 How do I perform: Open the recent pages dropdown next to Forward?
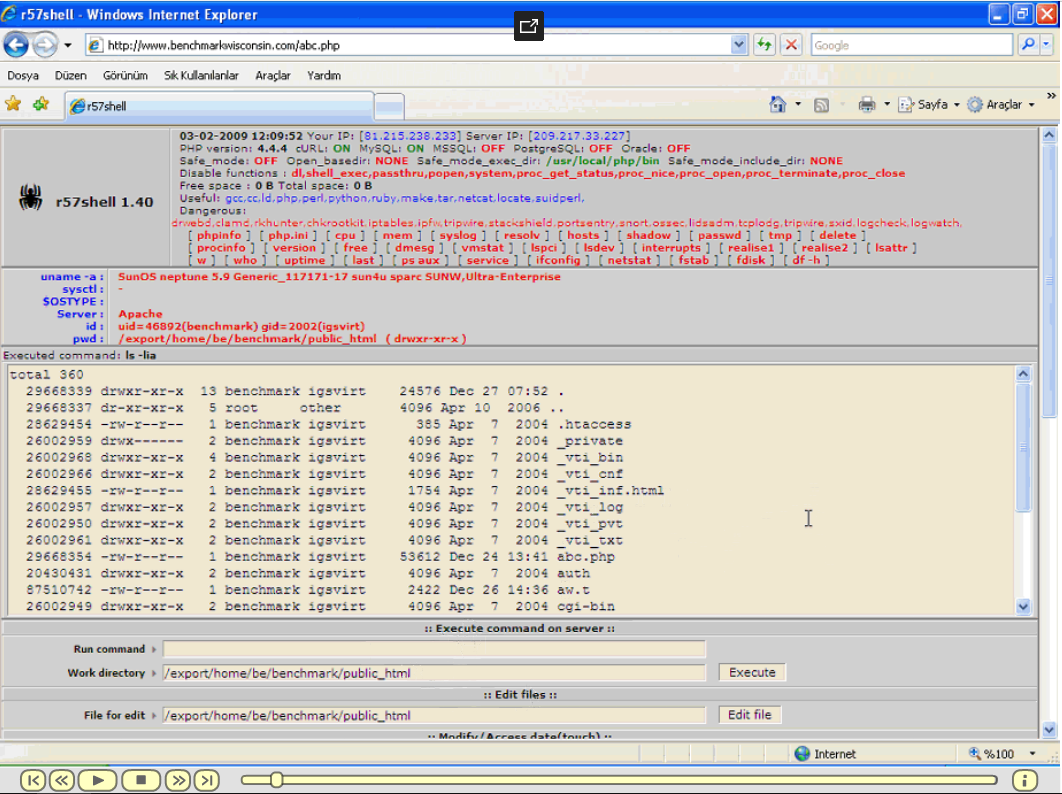(x=68, y=45)
